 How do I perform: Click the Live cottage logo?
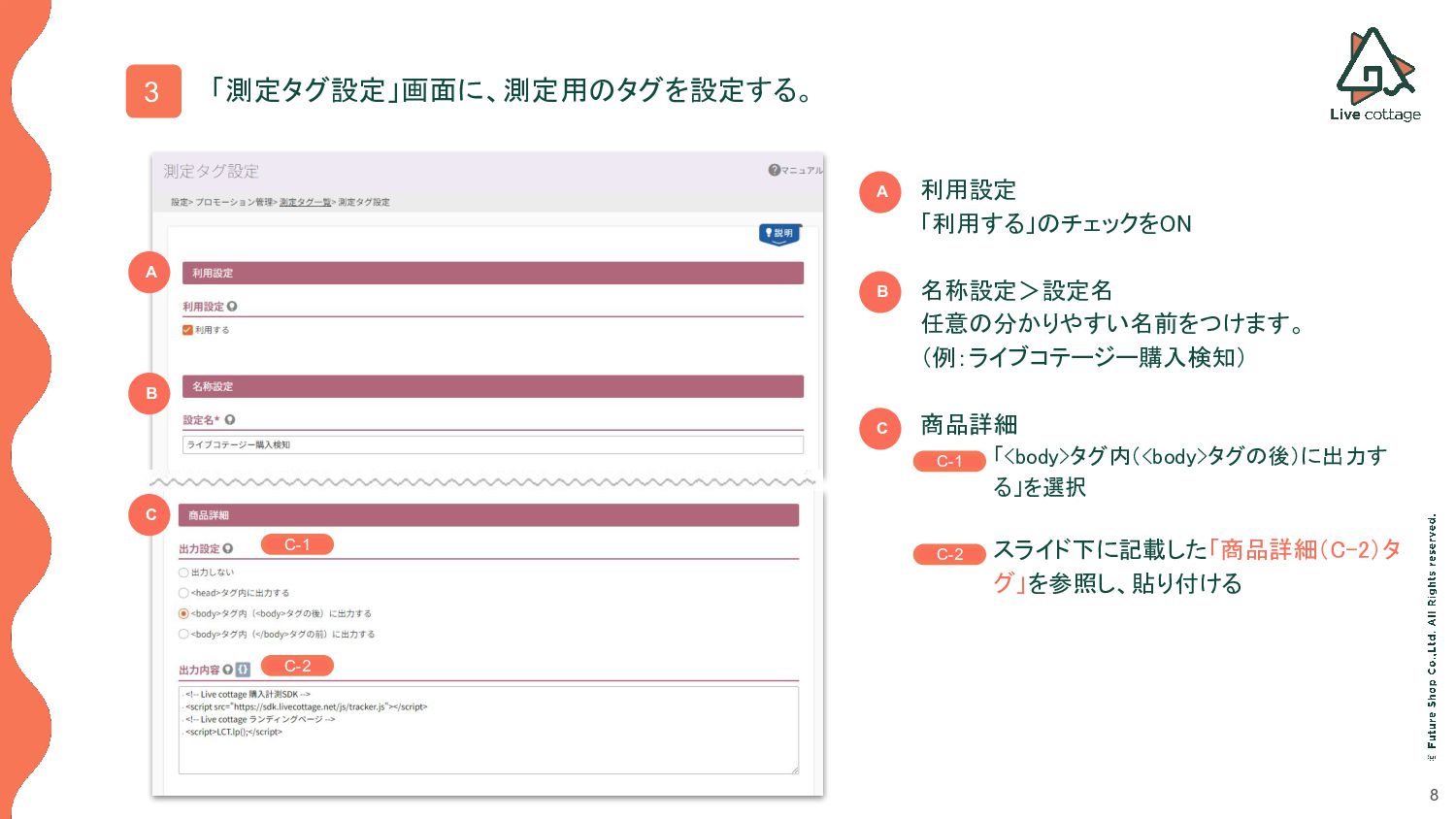point(1374,75)
